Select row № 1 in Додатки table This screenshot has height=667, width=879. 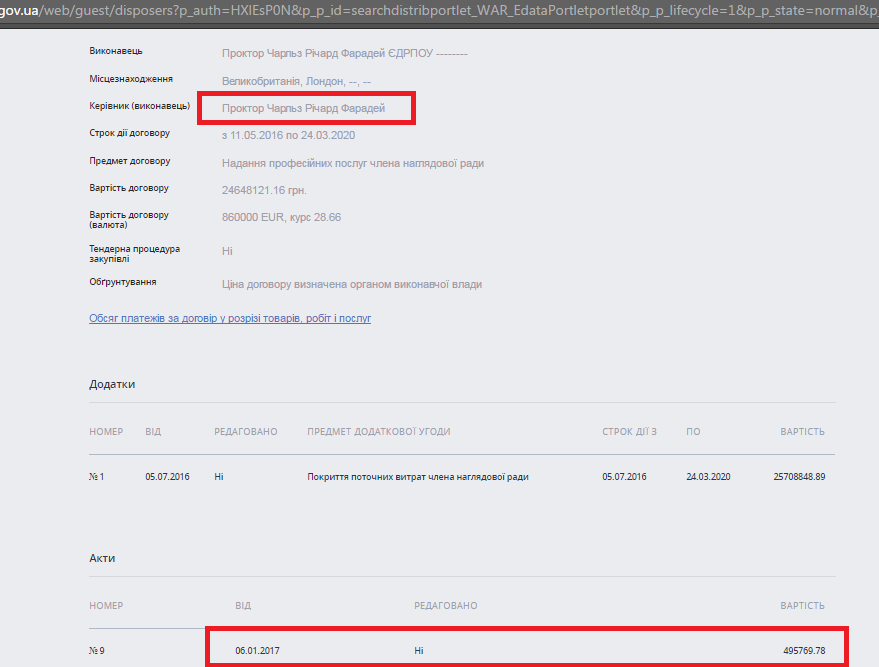(97, 477)
